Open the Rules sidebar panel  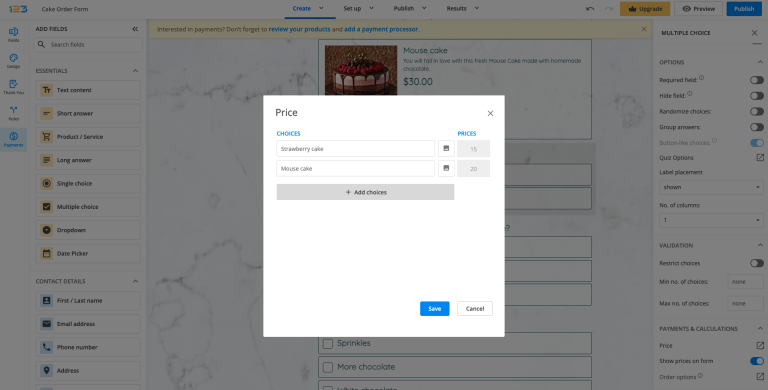click(14, 113)
